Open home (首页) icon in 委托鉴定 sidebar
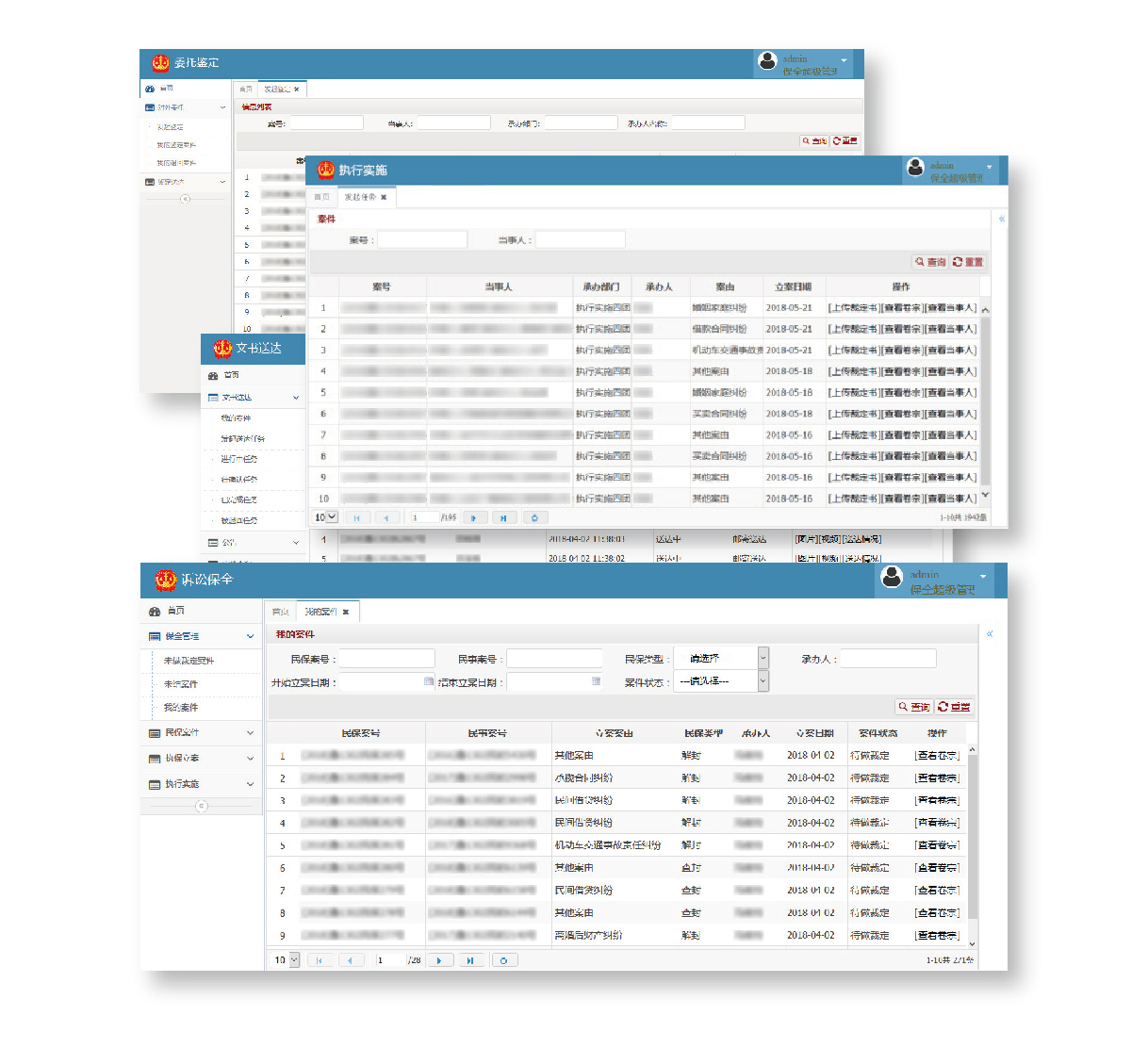The height and width of the screenshot is (1064, 1148). coord(150,89)
